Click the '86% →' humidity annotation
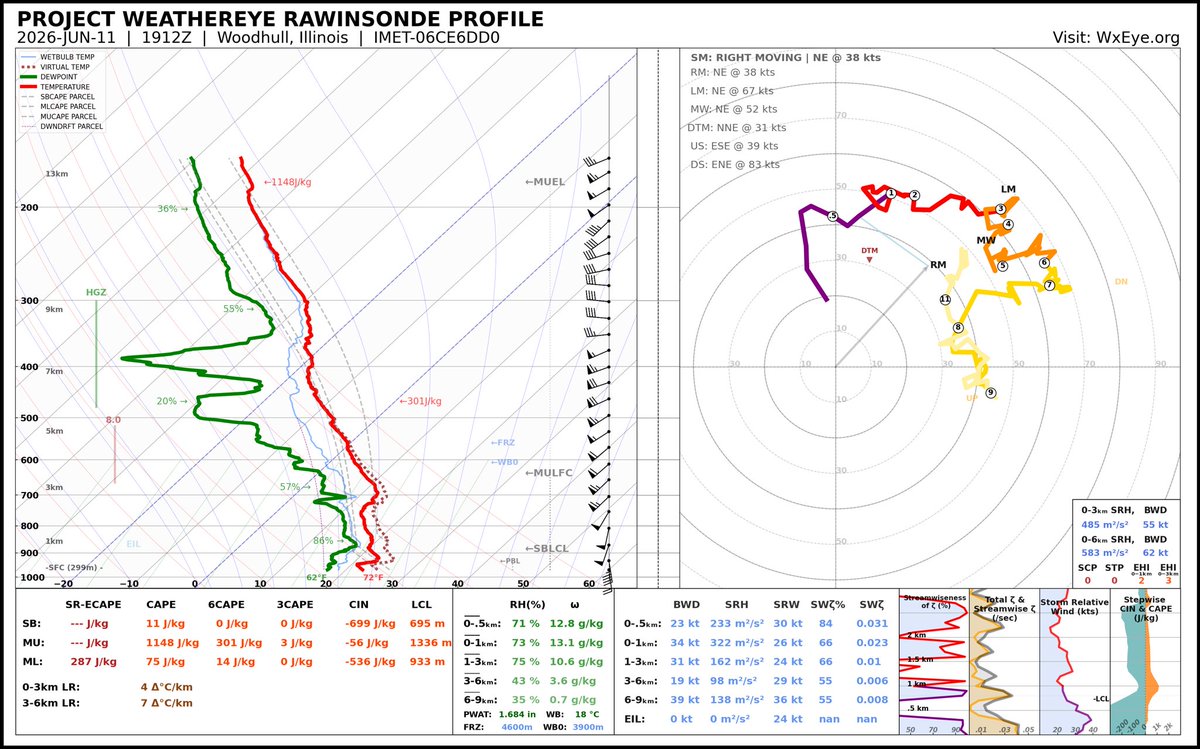 click(327, 541)
